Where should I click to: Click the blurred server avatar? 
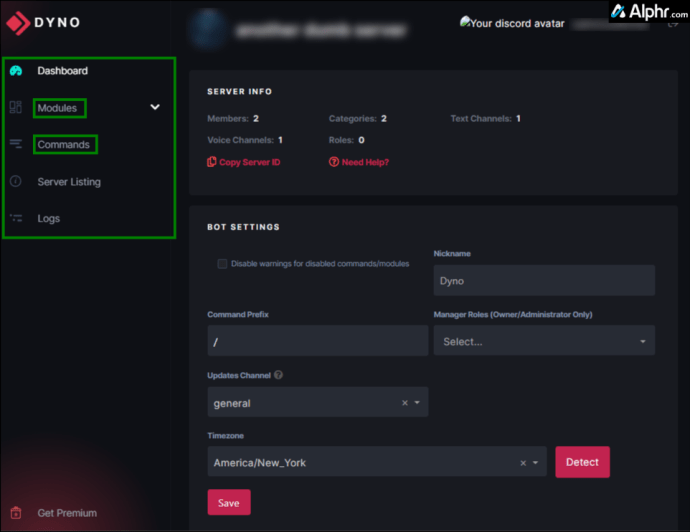(x=208, y=29)
